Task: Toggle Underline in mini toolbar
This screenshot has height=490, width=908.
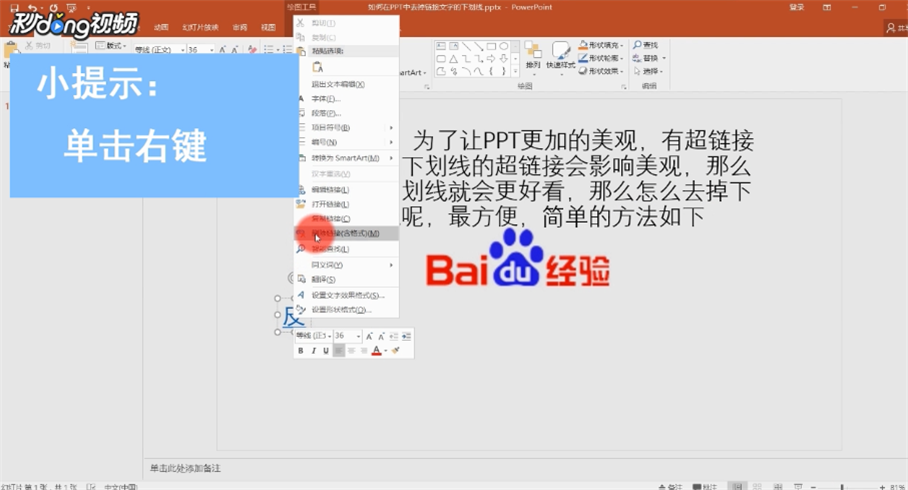Action: point(326,350)
